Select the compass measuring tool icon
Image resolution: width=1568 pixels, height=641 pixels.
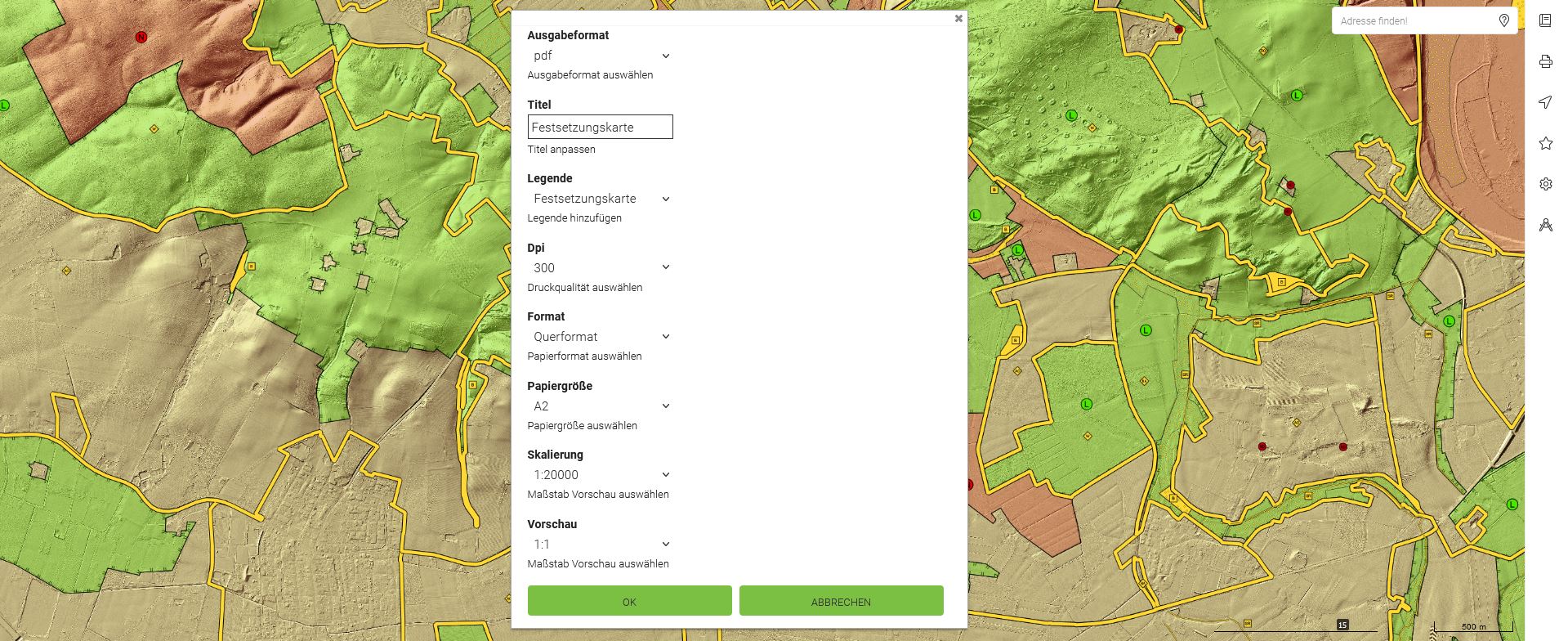coord(1545,225)
